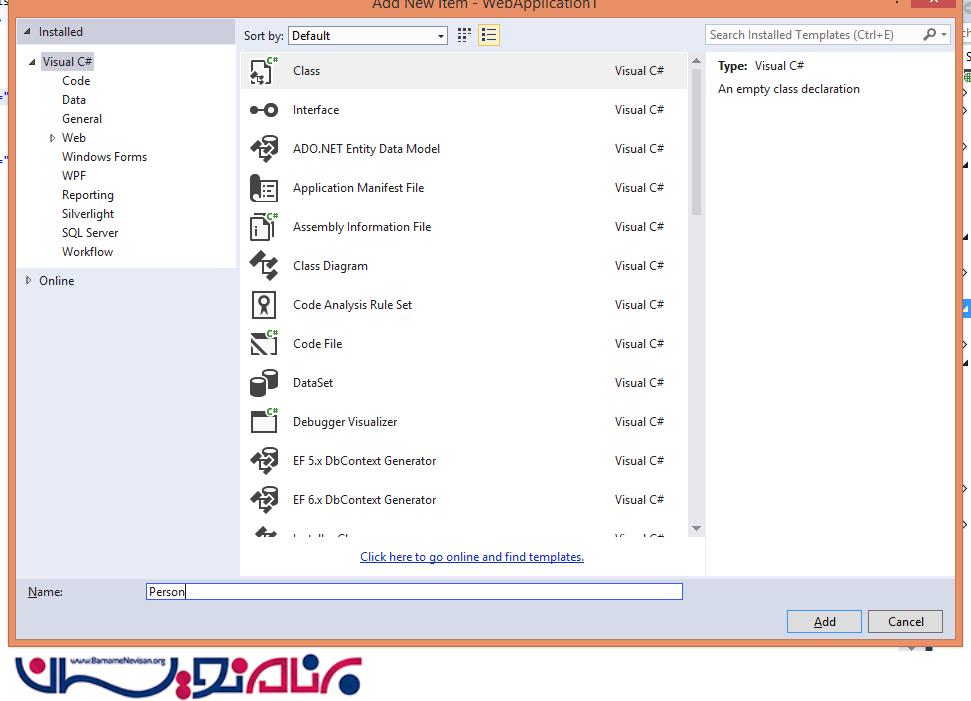This screenshot has height=701, width=971.
Task: Select the Silverlight category
Action: (88, 214)
